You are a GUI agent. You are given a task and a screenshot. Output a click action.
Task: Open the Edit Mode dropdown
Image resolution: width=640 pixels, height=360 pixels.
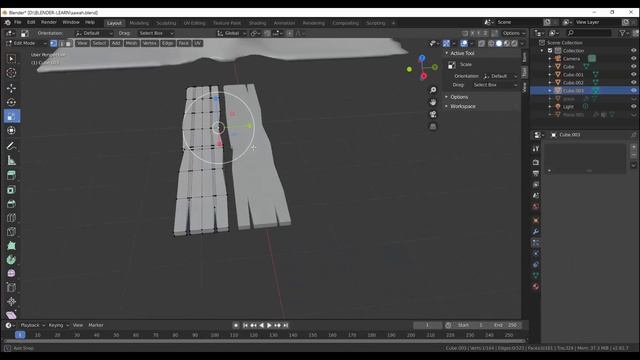(26, 43)
